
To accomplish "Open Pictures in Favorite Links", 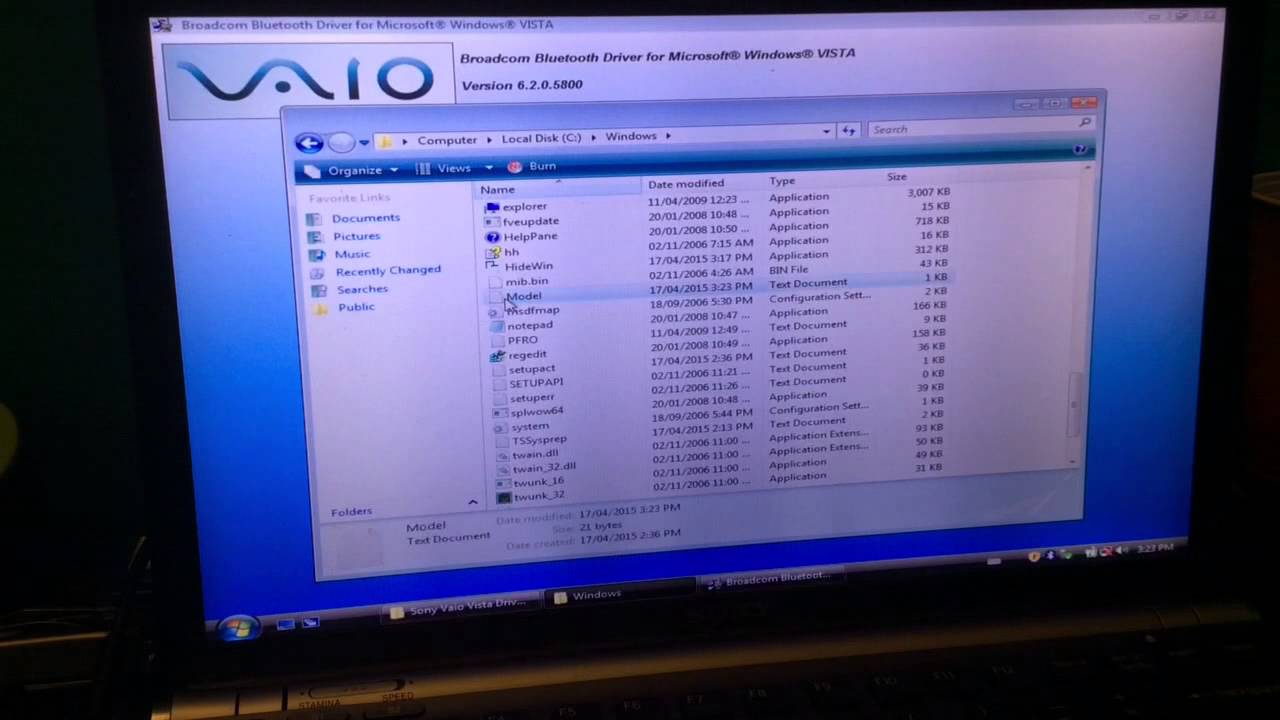I will point(357,237).
